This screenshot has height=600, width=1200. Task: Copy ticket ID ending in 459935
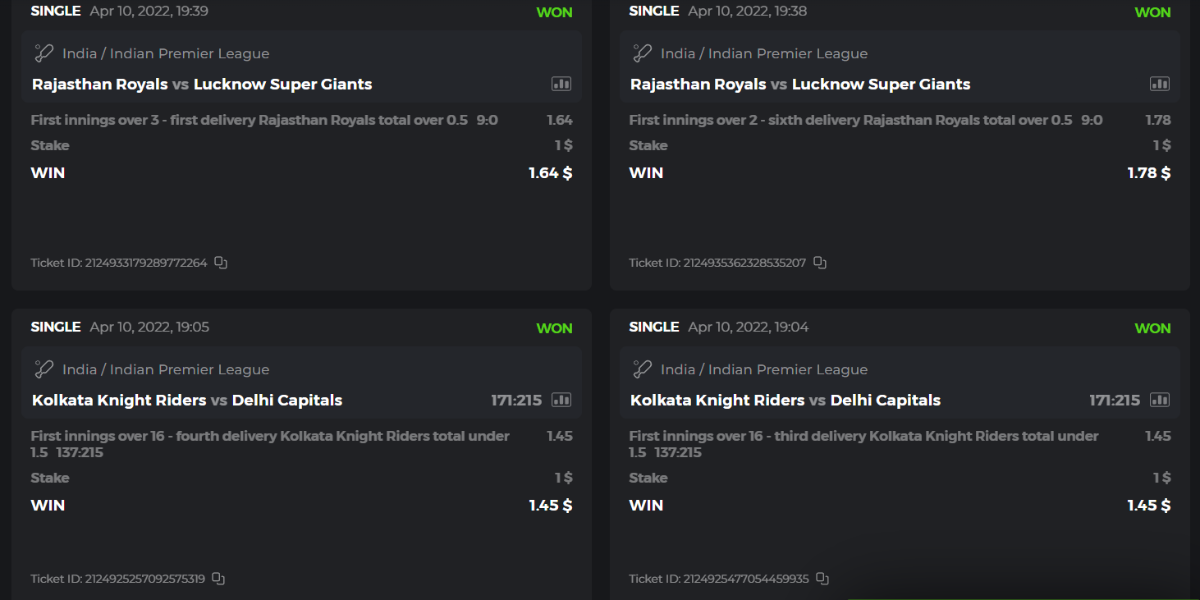tap(823, 579)
